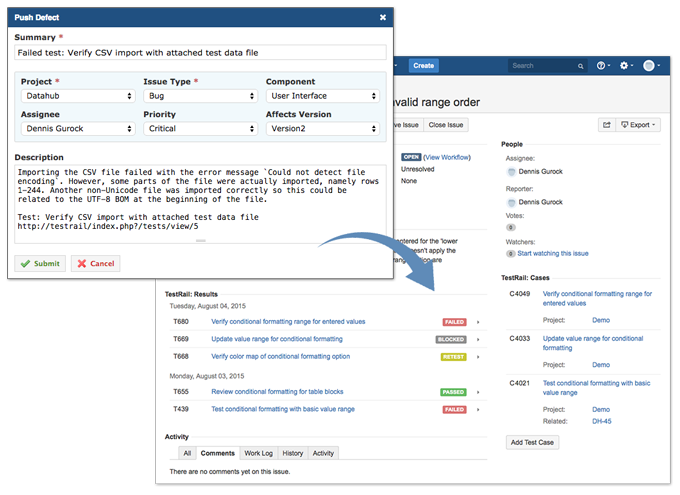Open case C4049 Verify conditional formatting link

(597, 298)
